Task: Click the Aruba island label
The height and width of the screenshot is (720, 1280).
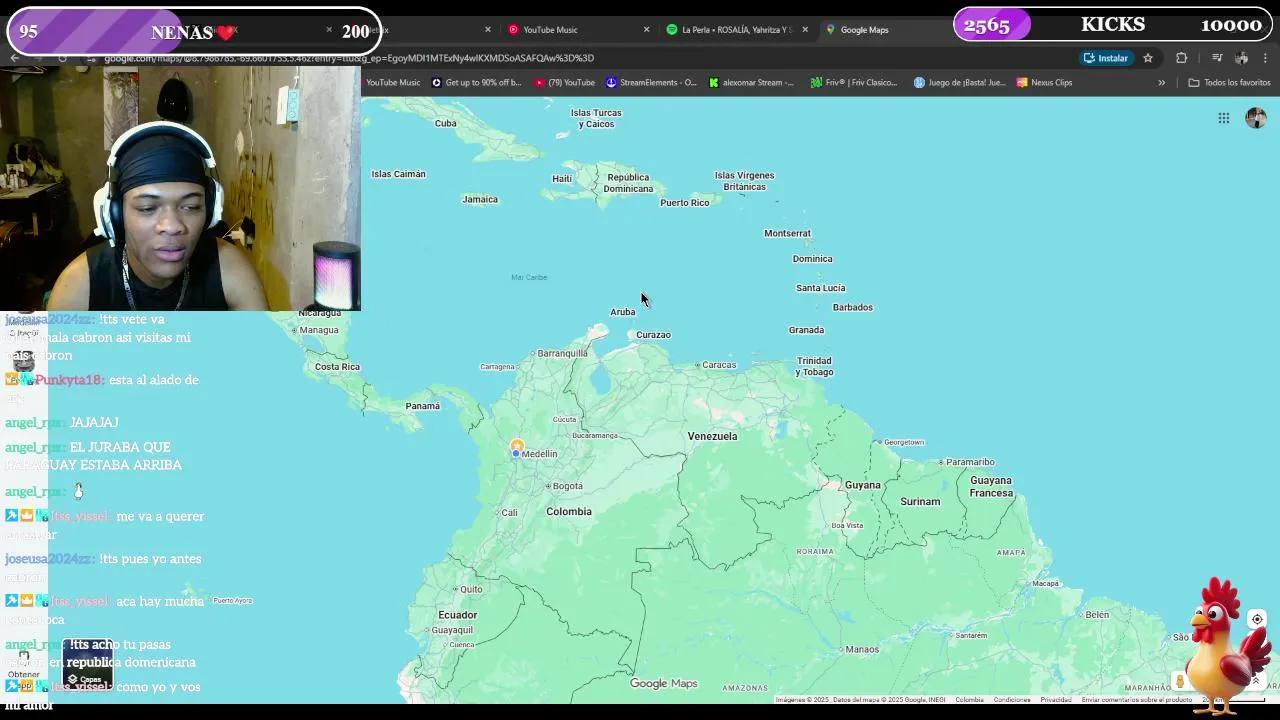Action: click(623, 312)
